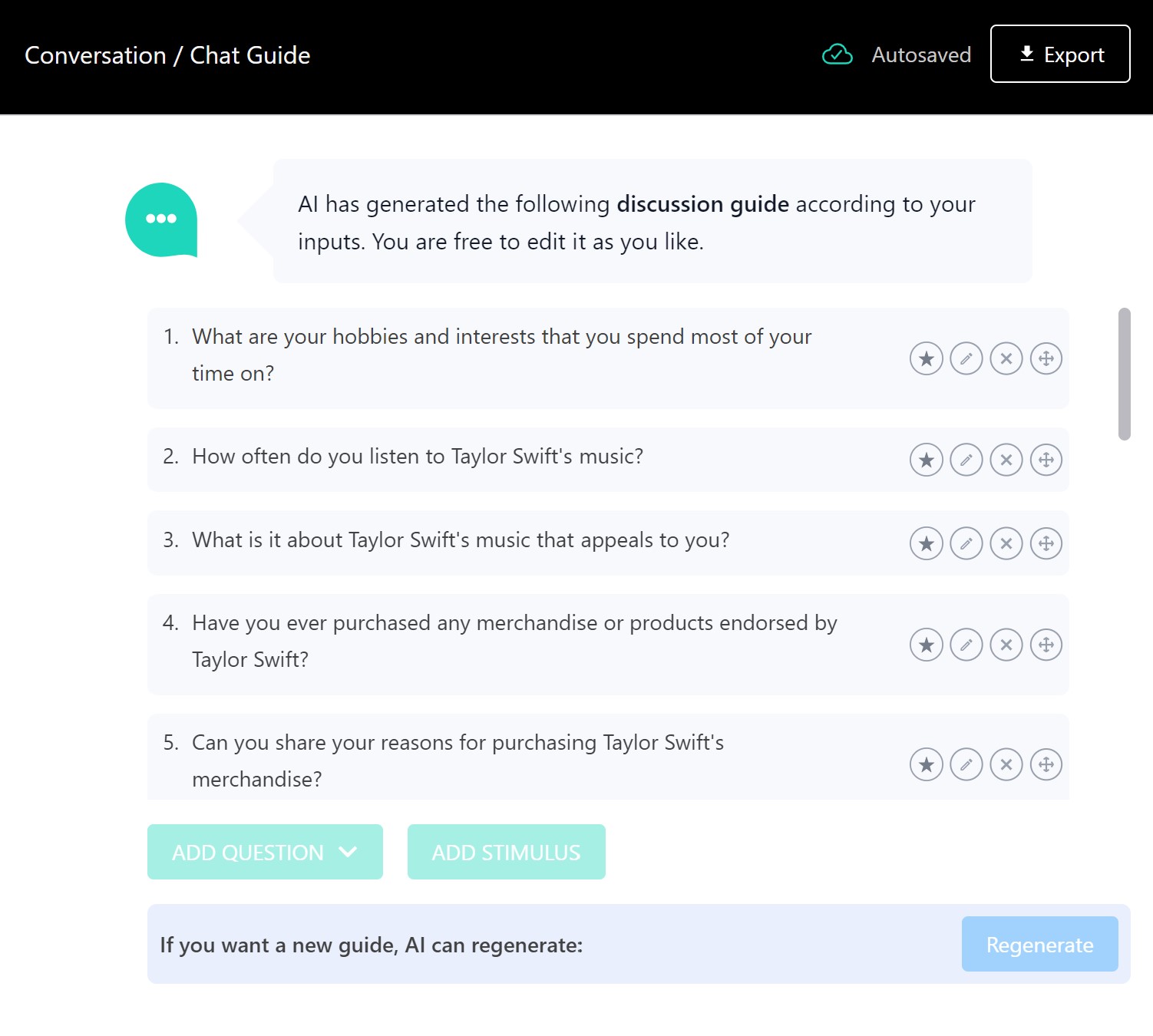This screenshot has height=1036, width=1153.
Task: Open the Conversation / Chat Guide breadcrumb
Action: tap(168, 54)
